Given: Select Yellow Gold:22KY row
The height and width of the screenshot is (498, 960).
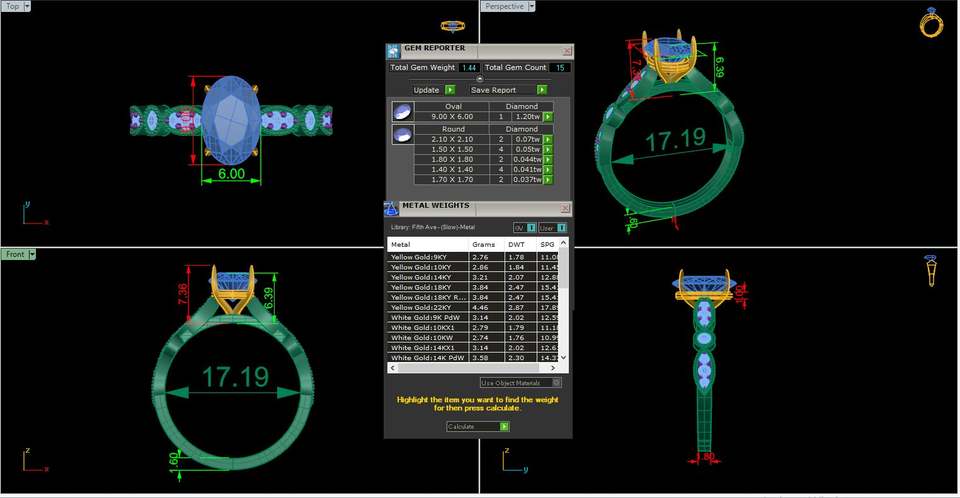Looking at the screenshot, I should 473,307.
